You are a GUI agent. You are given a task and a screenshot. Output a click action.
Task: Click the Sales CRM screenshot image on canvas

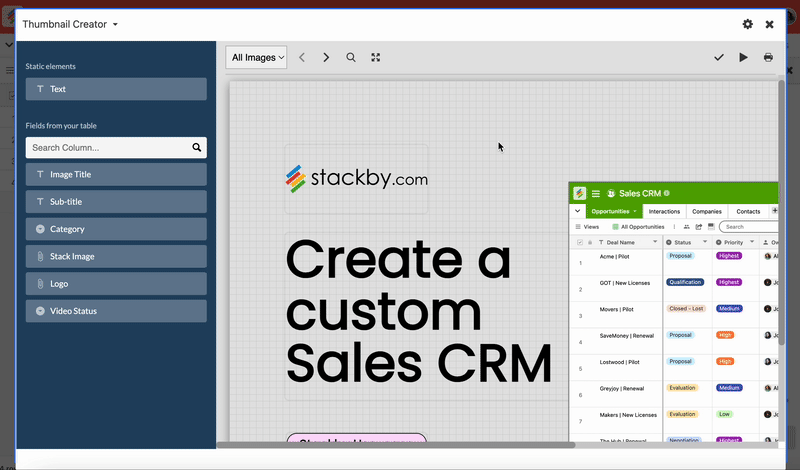point(673,311)
